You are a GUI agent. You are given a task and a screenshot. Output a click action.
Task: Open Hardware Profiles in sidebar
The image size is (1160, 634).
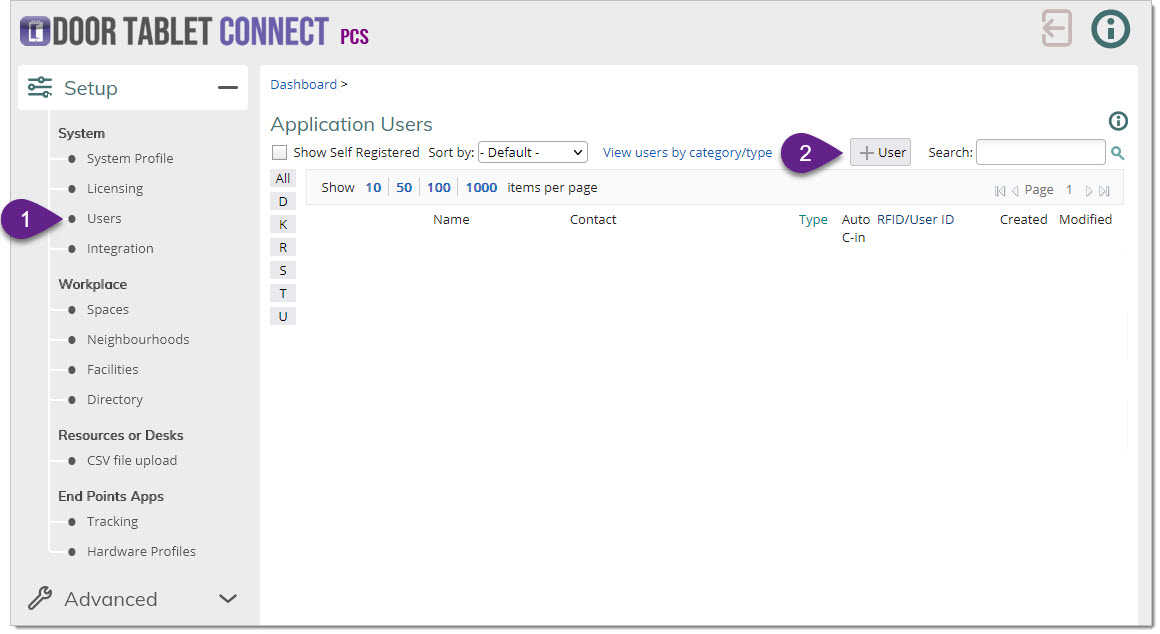coord(141,551)
